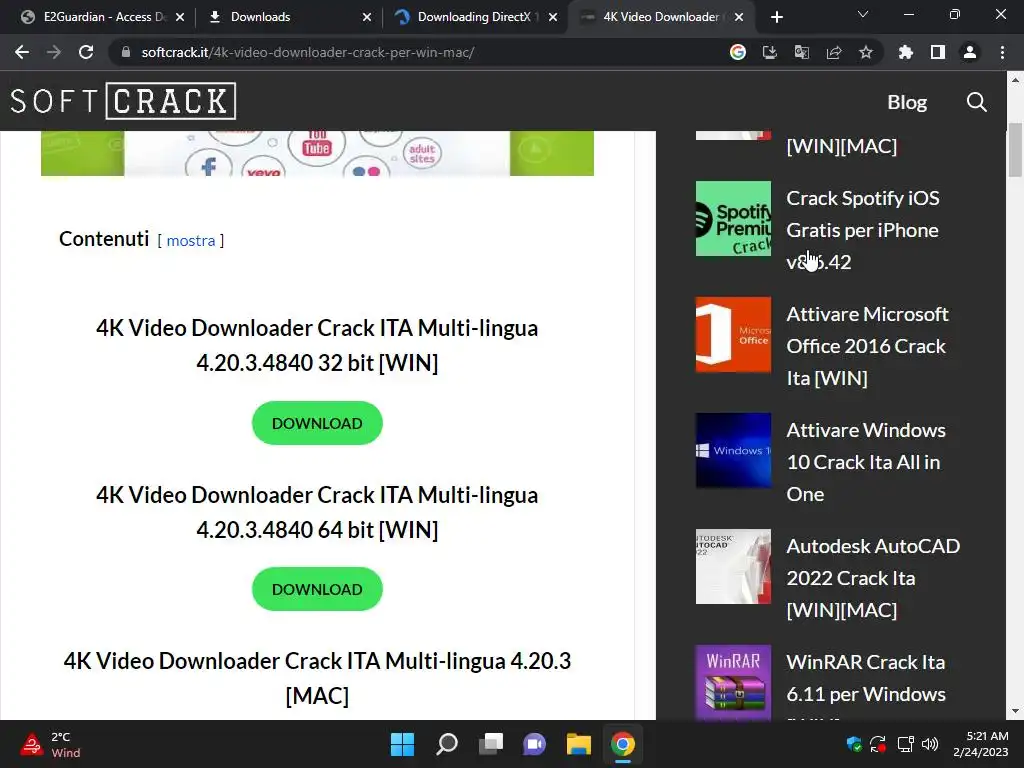Click the WinRAR thumbnail
Screen dimensions: 1024x768
(733, 682)
